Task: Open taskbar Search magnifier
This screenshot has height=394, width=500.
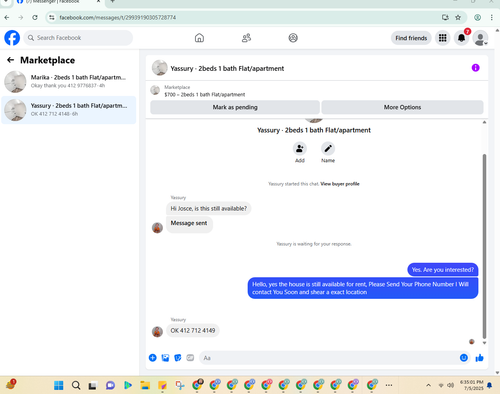Action: click(x=76, y=385)
